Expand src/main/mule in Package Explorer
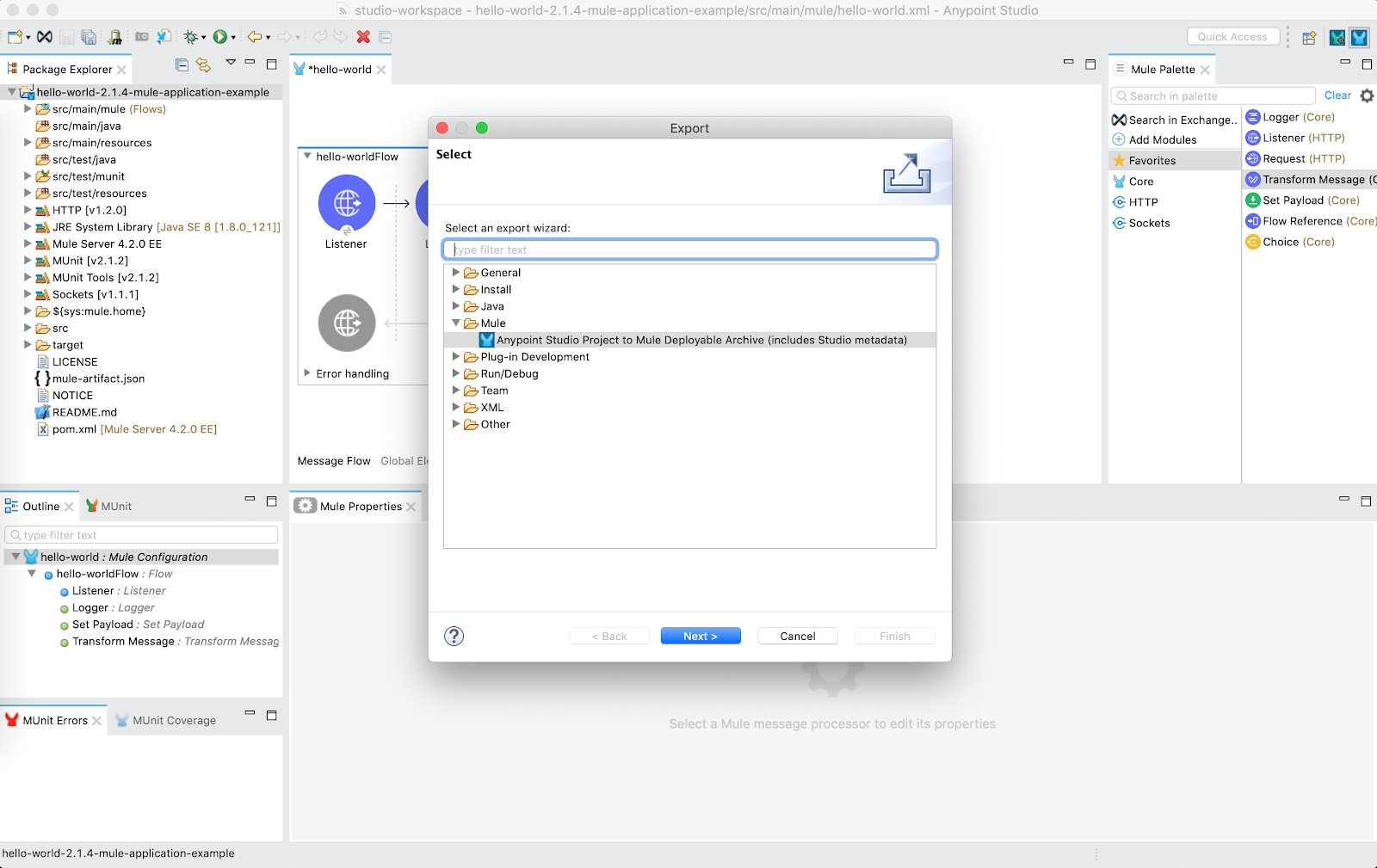 click(28, 109)
